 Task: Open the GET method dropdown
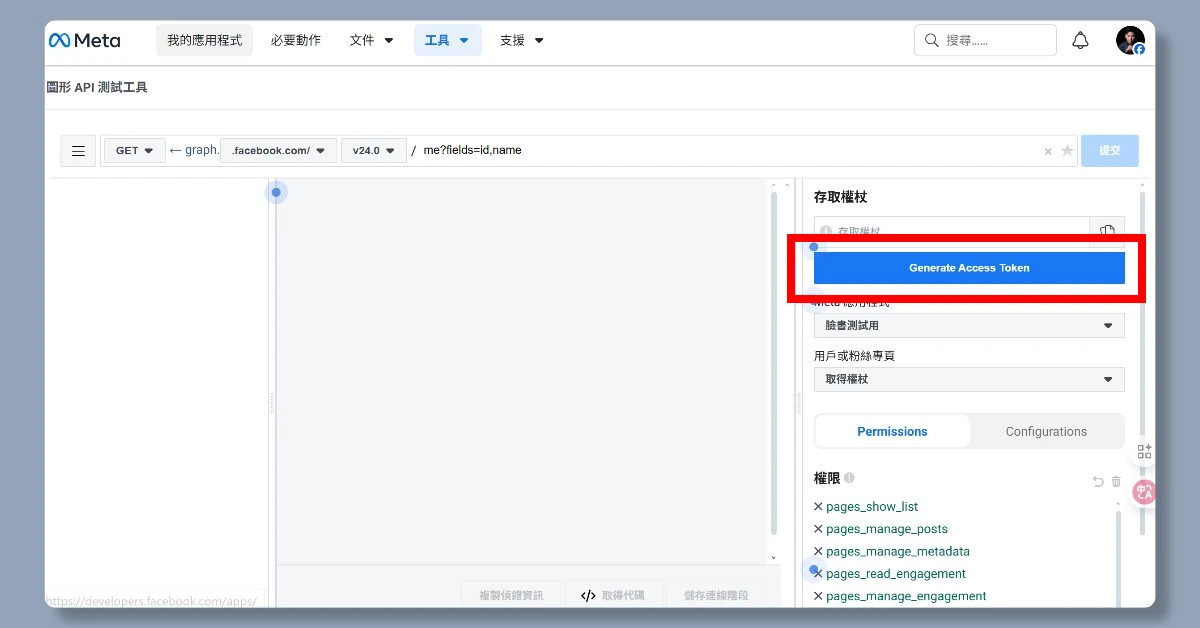coord(135,151)
